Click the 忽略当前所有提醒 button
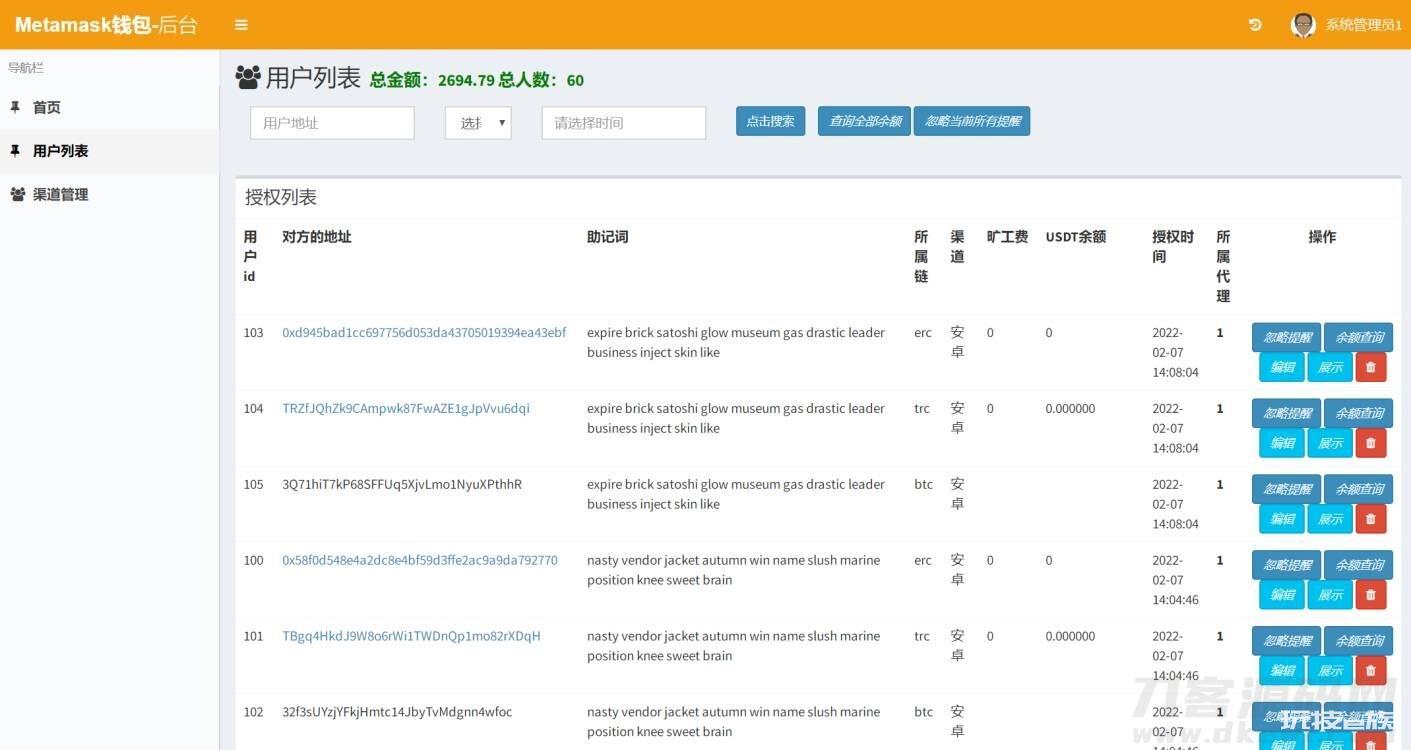 coord(972,121)
